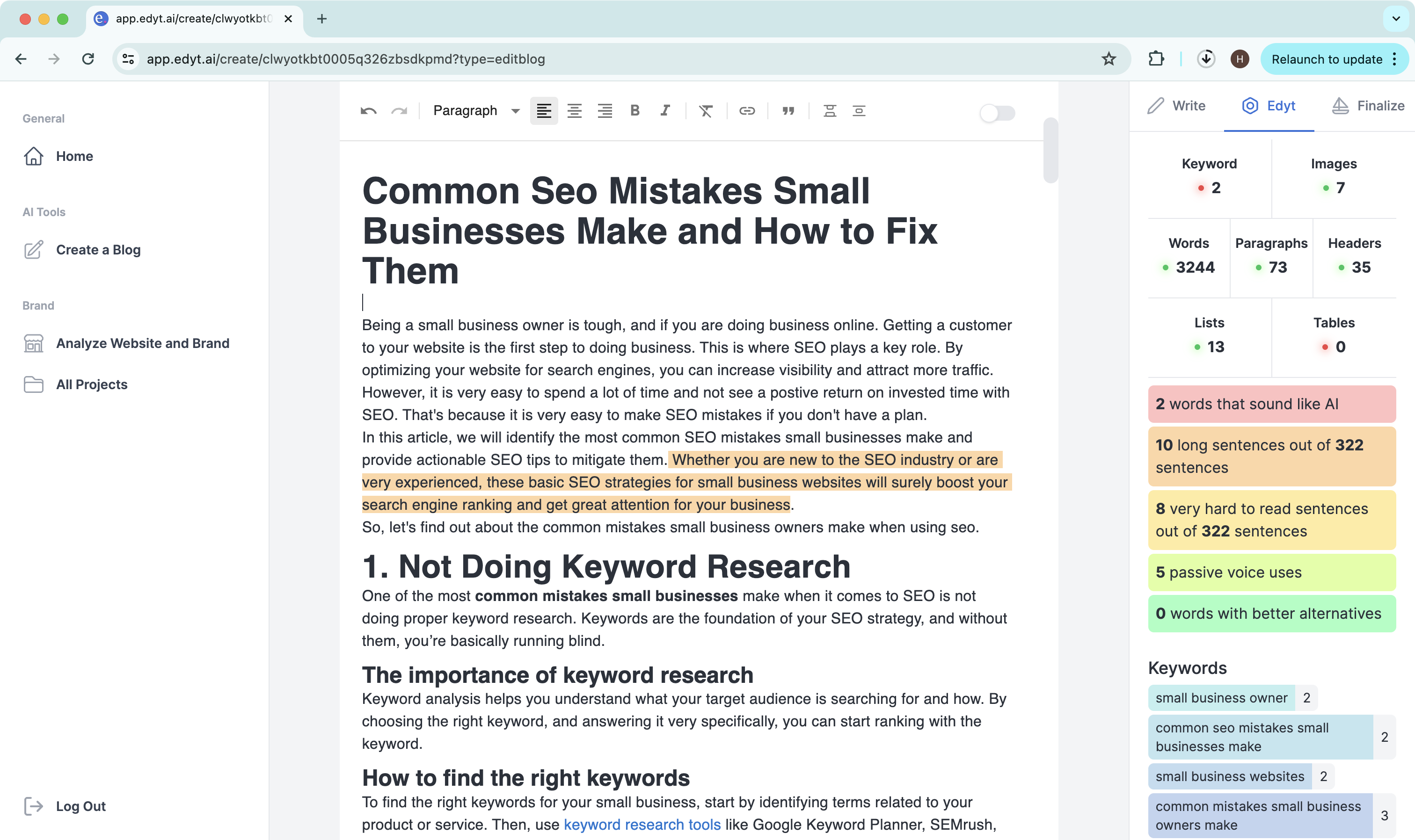This screenshot has width=1415, height=840.
Task: Switch to the Finalize tab
Action: [x=1368, y=106]
